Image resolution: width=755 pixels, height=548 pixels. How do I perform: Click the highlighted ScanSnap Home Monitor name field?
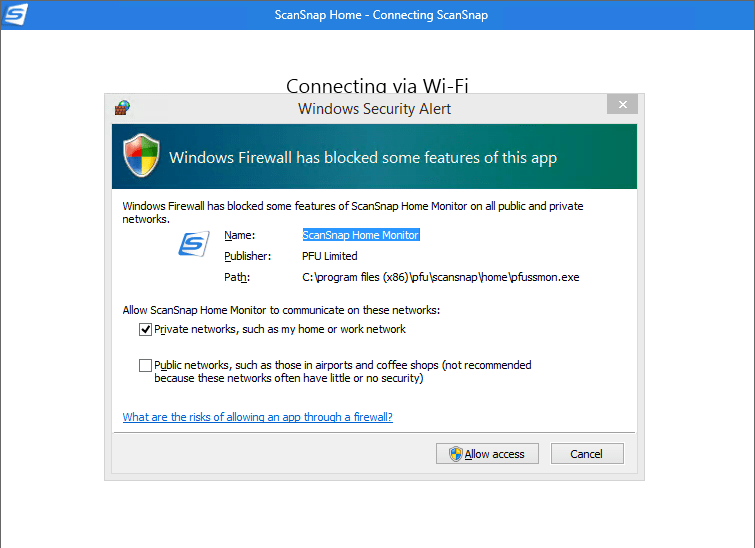click(x=361, y=235)
